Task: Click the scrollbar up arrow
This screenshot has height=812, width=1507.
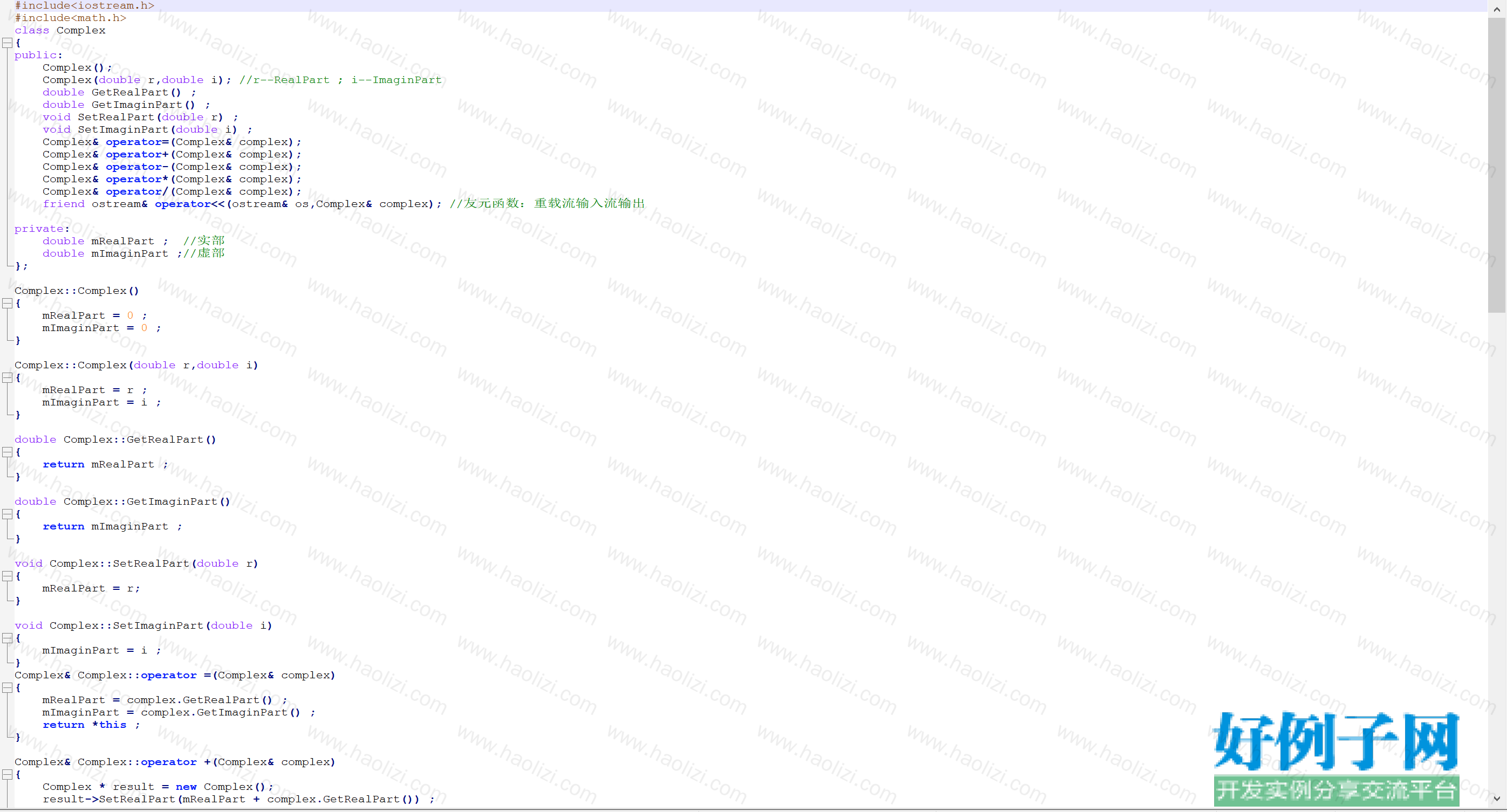Action: click(1496, 9)
